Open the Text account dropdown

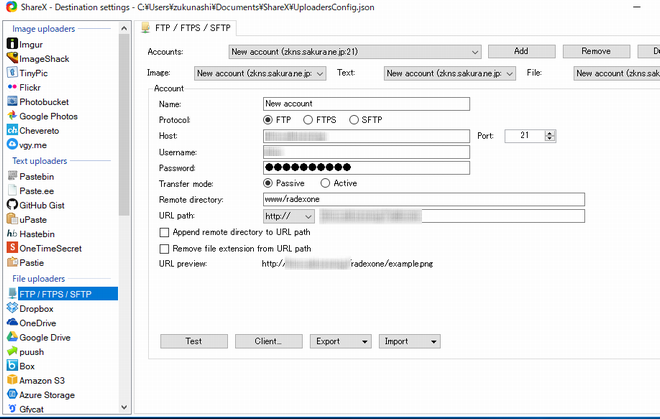tap(450, 73)
